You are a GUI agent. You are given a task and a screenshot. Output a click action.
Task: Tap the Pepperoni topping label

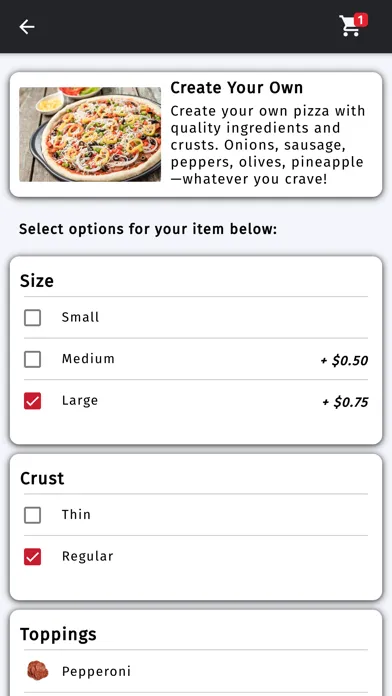pyautogui.click(x=96, y=671)
